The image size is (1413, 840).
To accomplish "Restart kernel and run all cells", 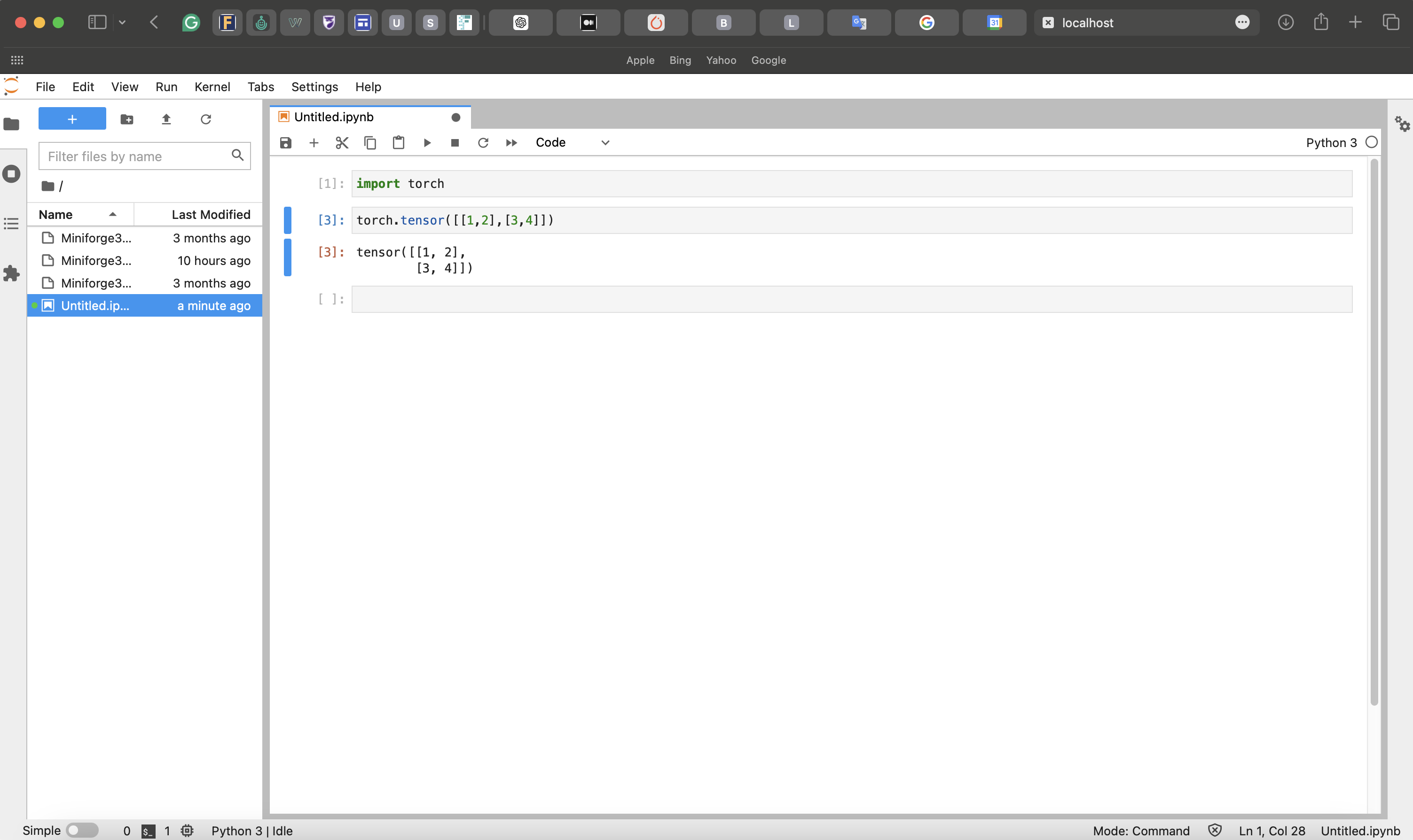I will tap(511, 143).
